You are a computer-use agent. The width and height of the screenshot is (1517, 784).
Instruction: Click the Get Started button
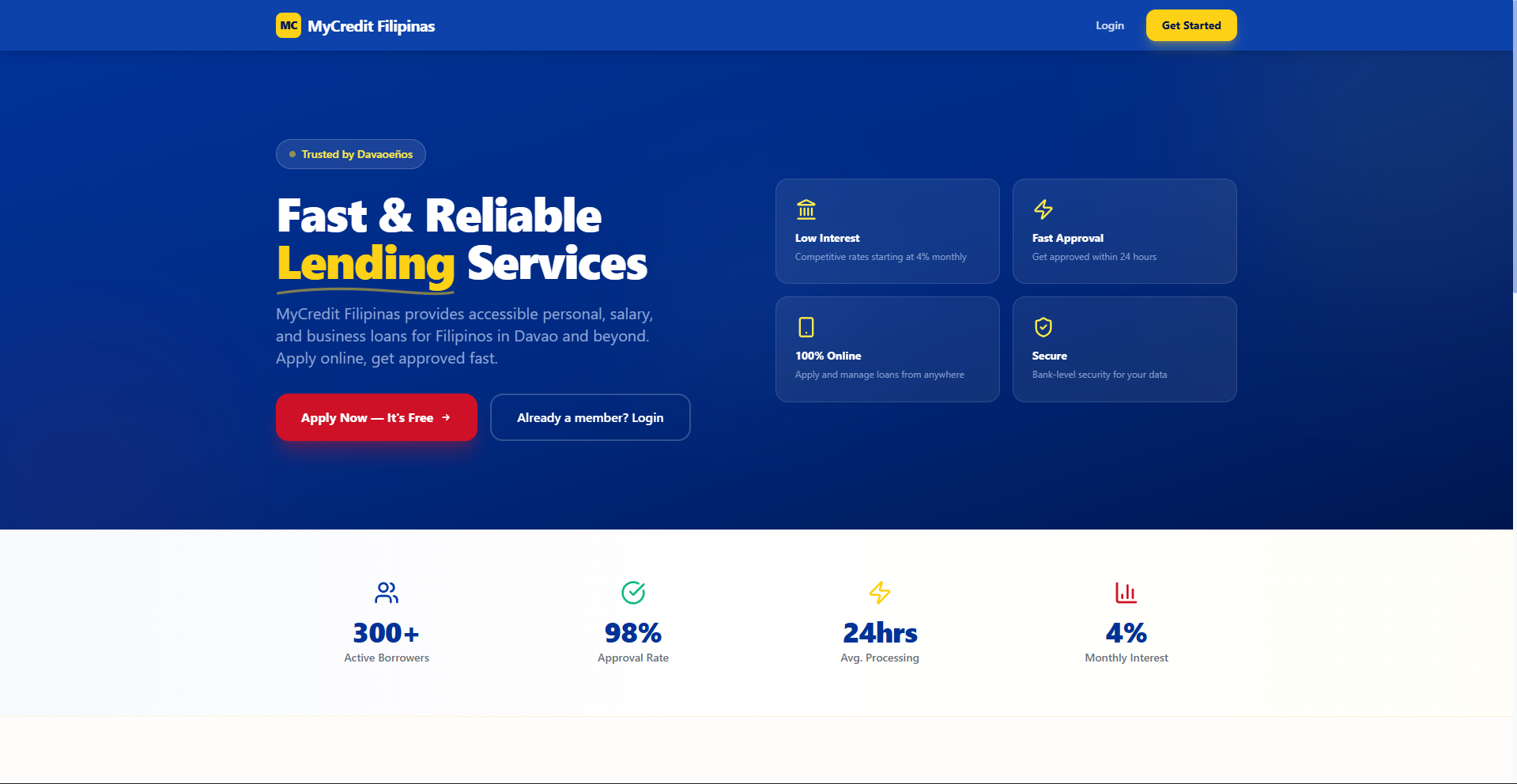pos(1191,25)
